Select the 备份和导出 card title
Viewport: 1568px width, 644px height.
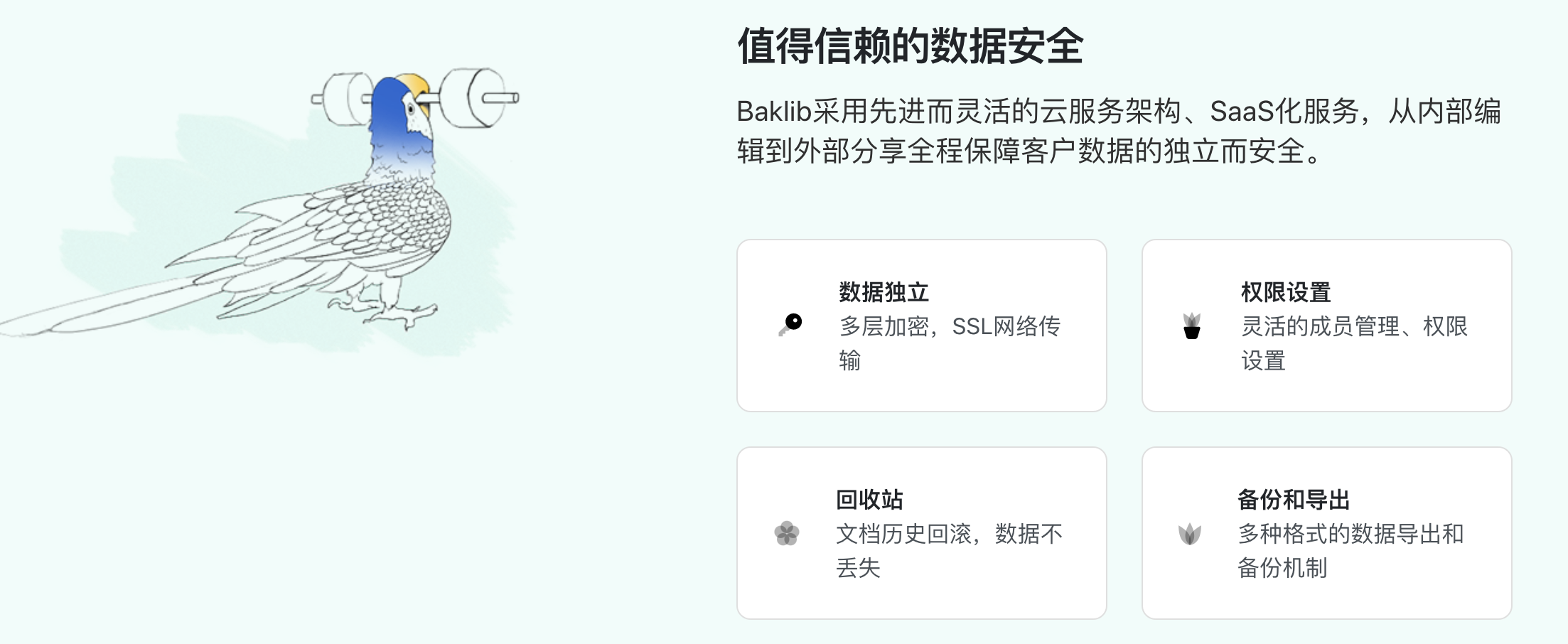click(1294, 500)
